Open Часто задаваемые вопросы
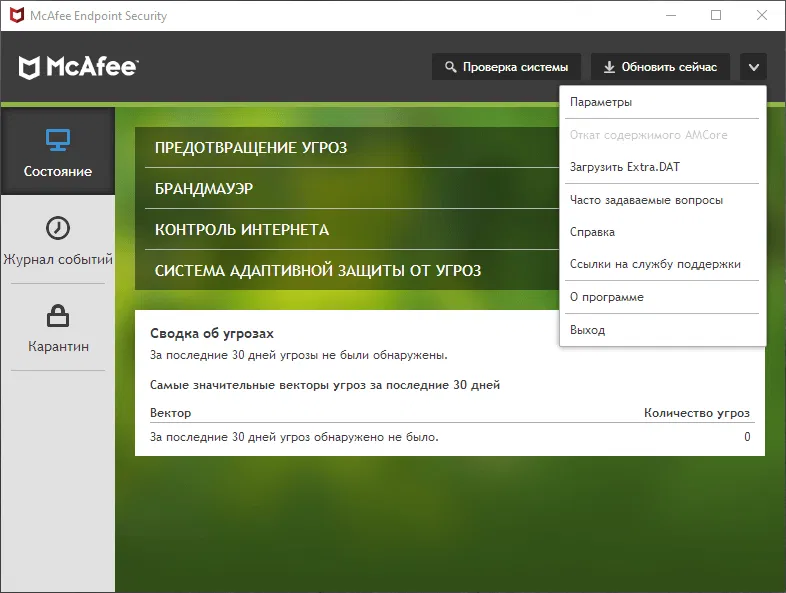786x593 pixels. [x=662, y=200]
